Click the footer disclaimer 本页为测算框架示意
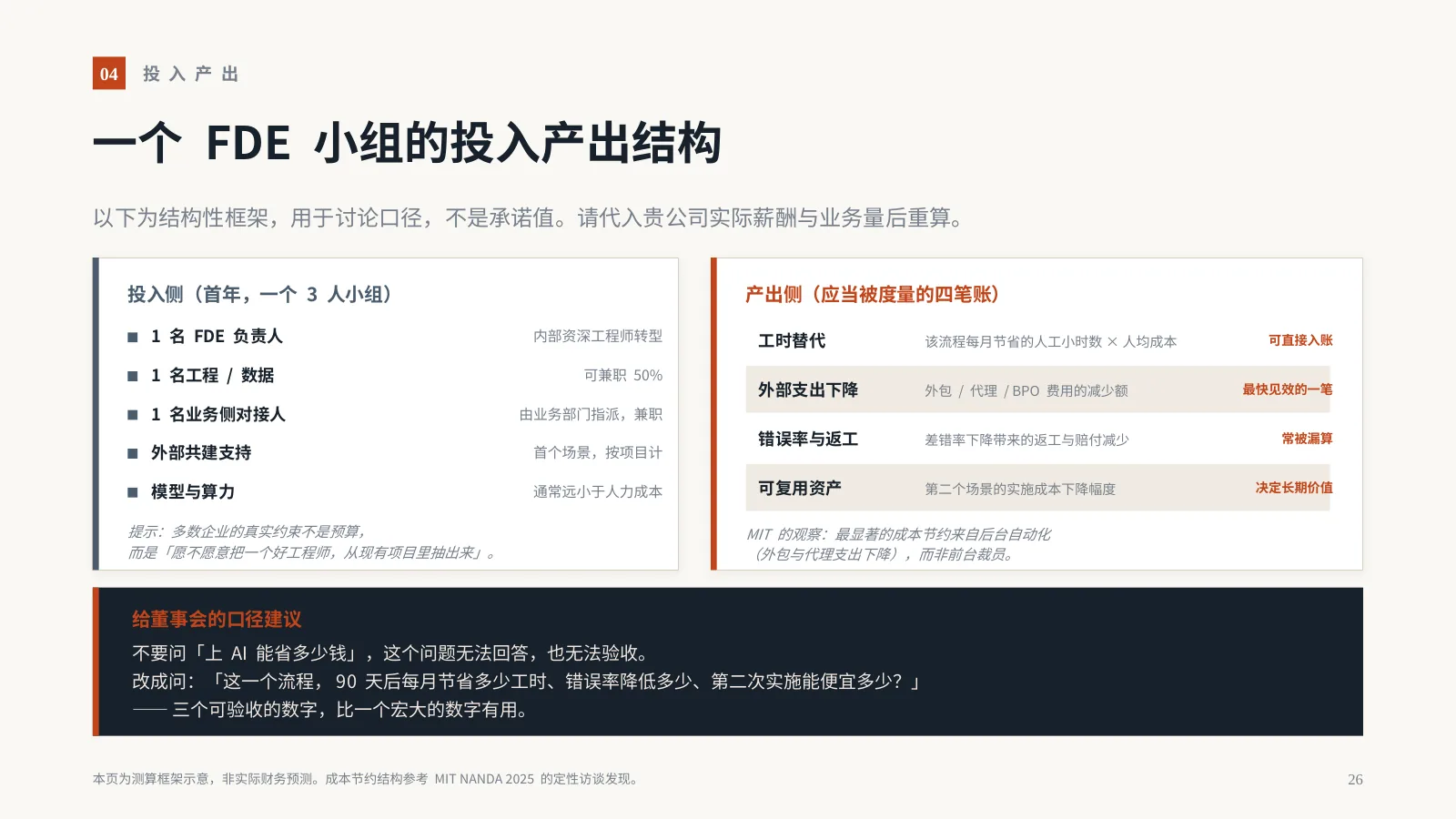 point(368,780)
